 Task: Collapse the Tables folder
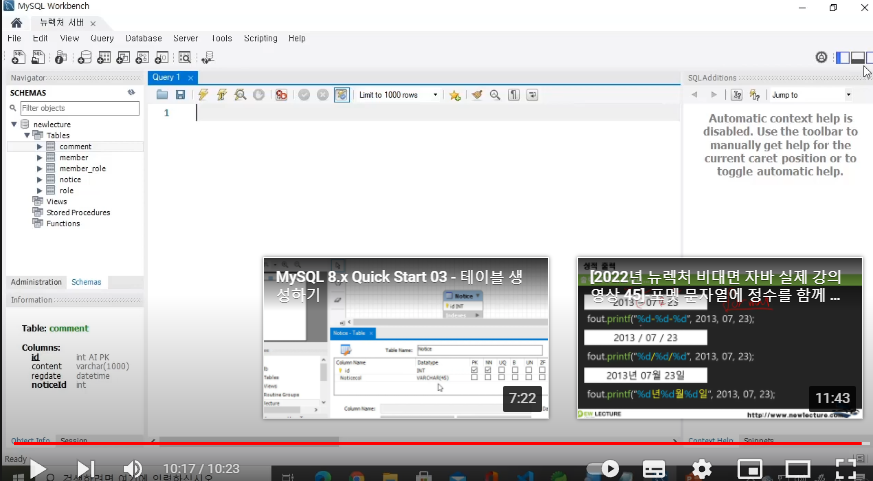coord(27,135)
